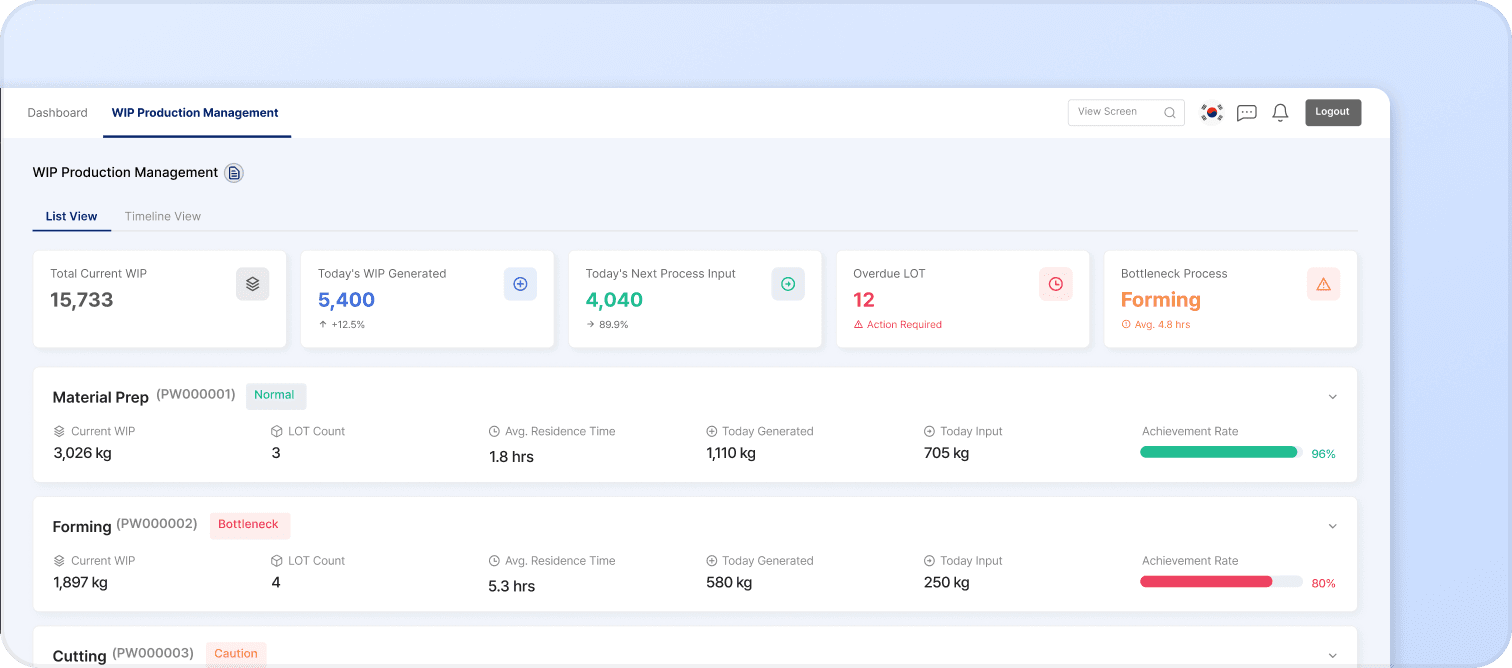Click the Today Generated icon in Forming
1512x668 pixels.
coord(712,561)
